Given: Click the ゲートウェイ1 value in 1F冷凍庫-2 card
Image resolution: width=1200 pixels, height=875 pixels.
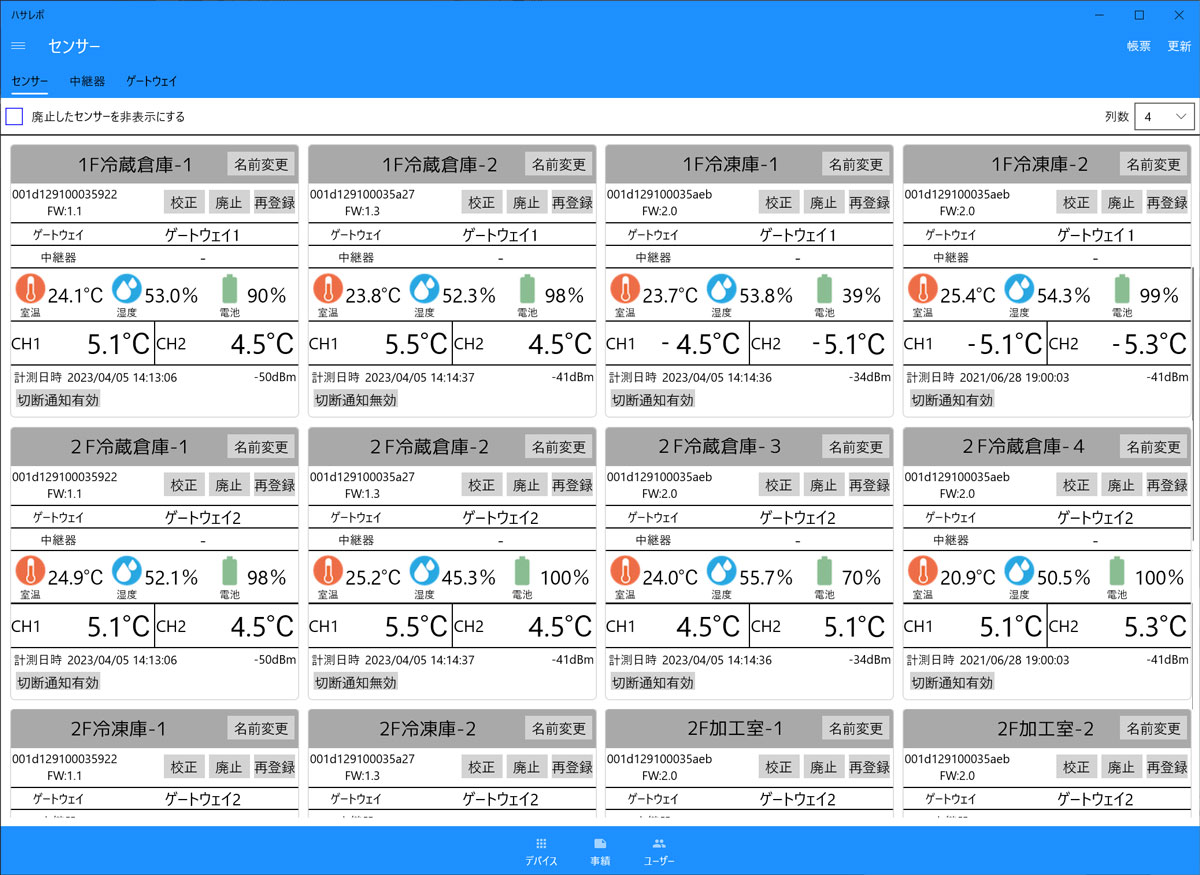Looking at the screenshot, I should tap(1096, 235).
